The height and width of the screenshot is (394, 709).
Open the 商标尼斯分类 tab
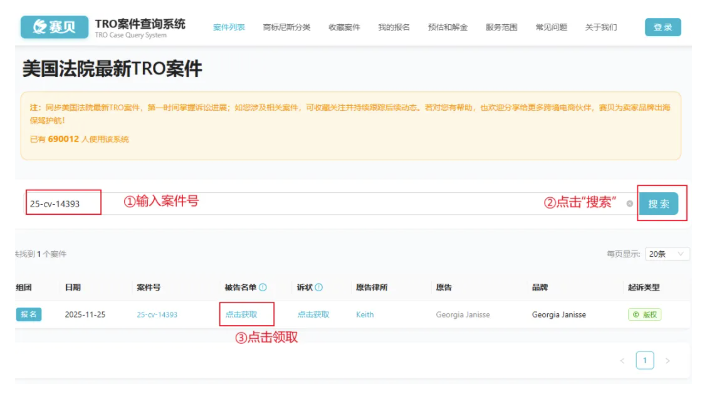coord(287,27)
